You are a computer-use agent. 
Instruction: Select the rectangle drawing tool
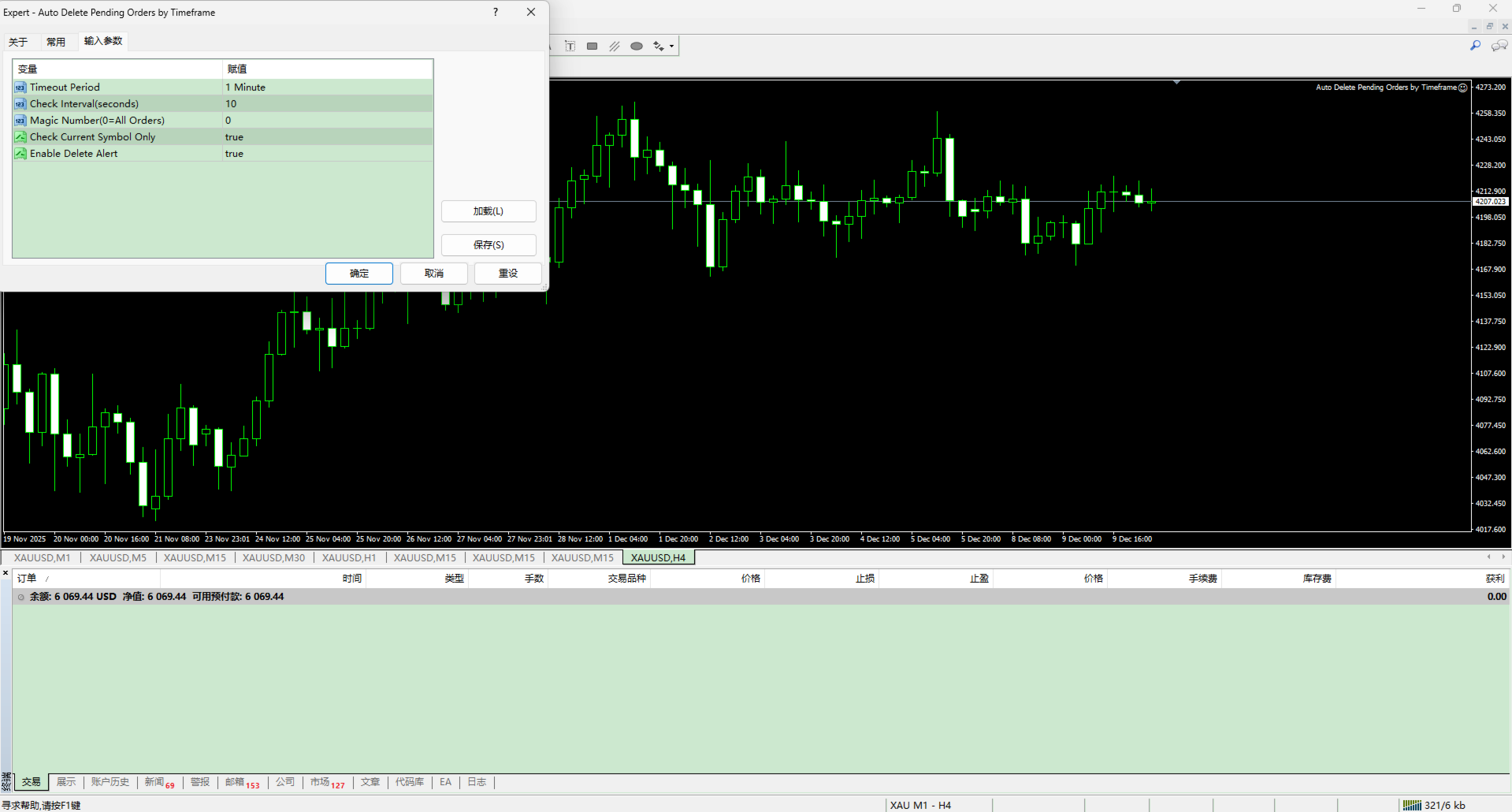click(x=593, y=46)
